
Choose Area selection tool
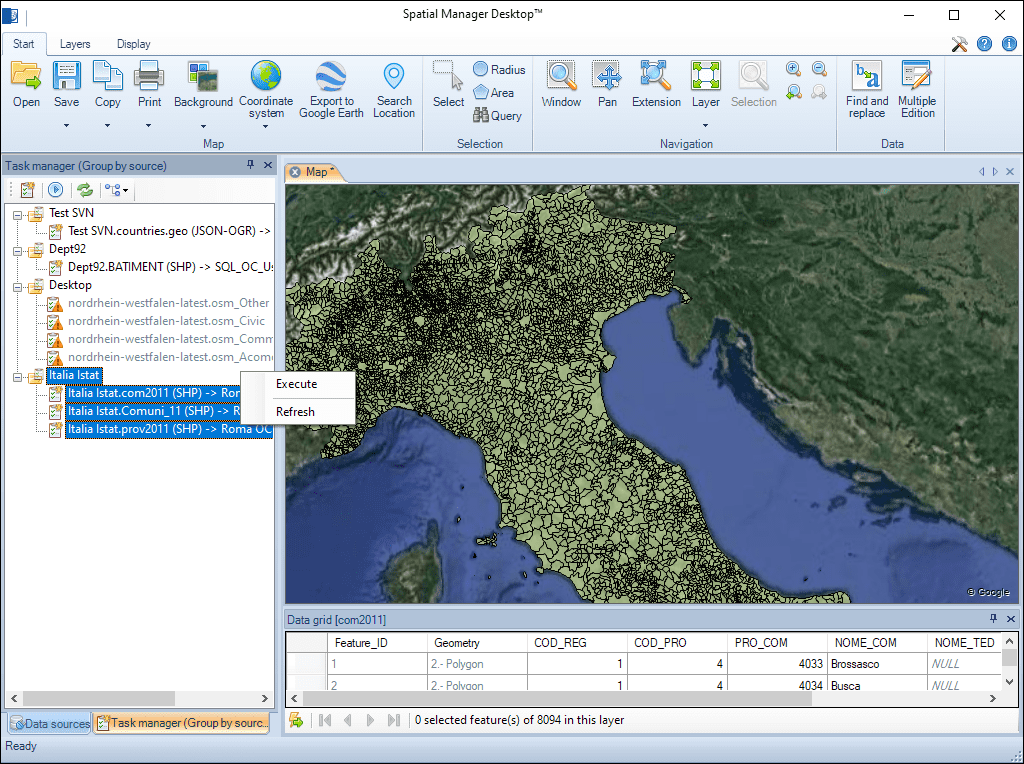[494, 93]
